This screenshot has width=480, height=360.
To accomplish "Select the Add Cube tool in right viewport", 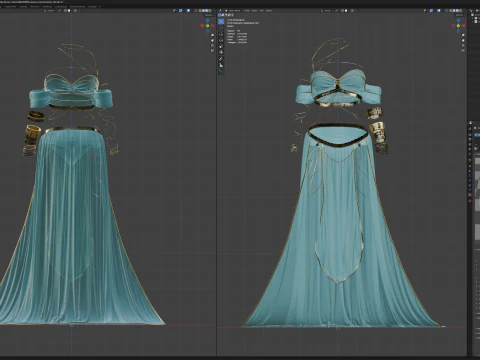I will (x=221, y=71).
